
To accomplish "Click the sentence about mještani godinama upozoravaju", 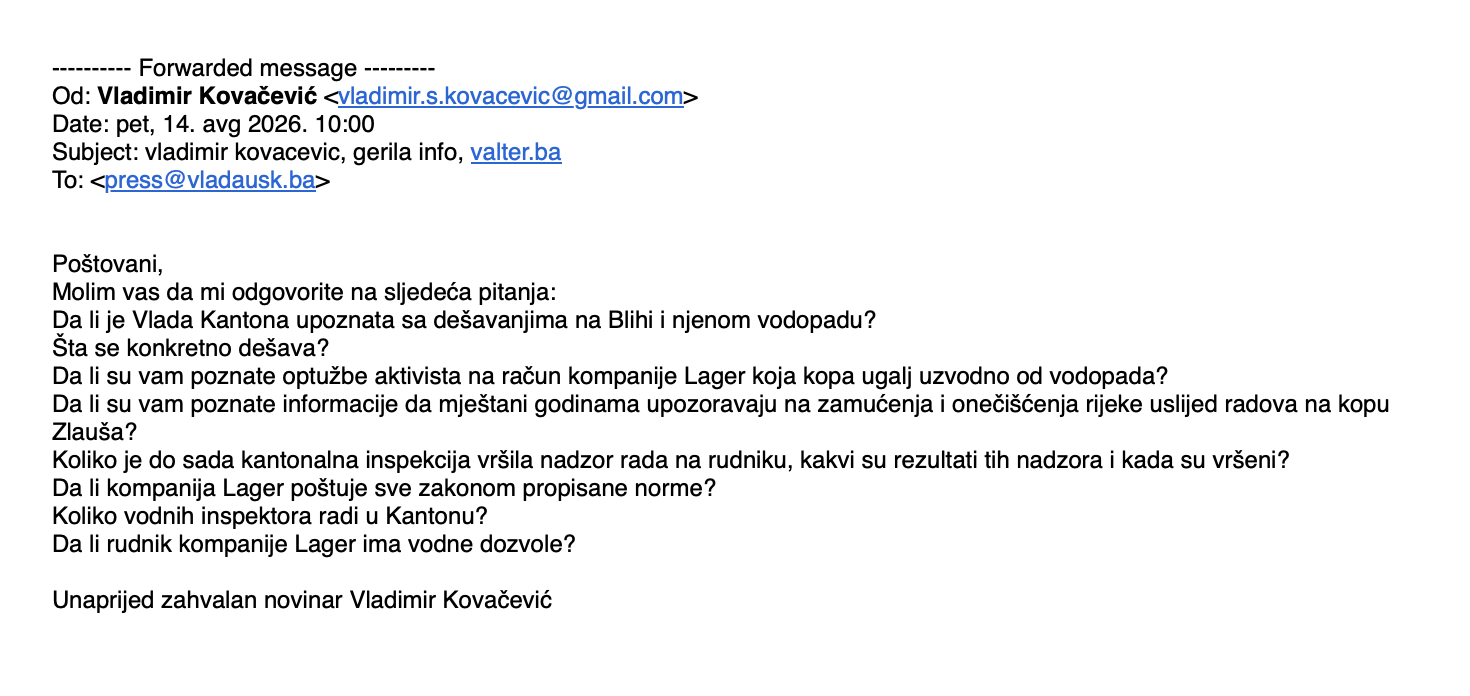I will tap(721, 405).
